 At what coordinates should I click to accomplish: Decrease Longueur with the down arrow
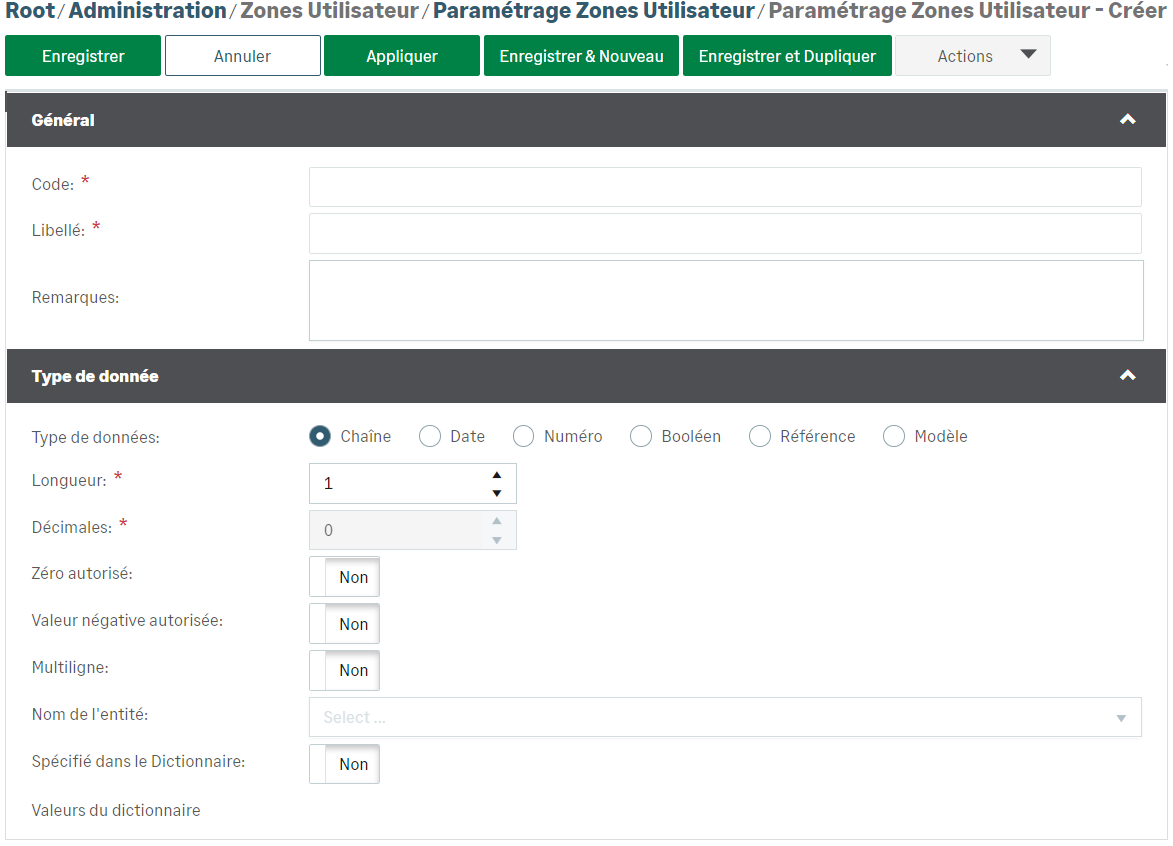(x=496, y=493)
